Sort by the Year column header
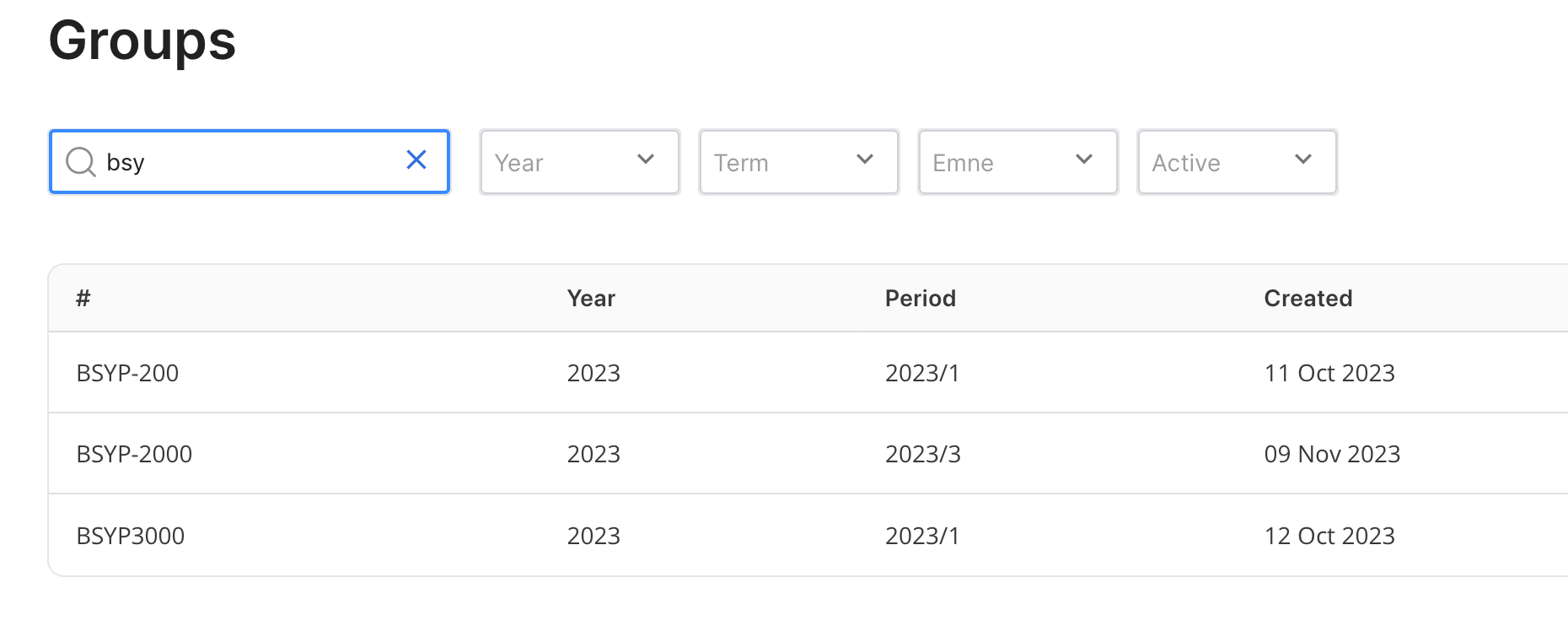Screen dimensions: 1568x626 (591, 299)
